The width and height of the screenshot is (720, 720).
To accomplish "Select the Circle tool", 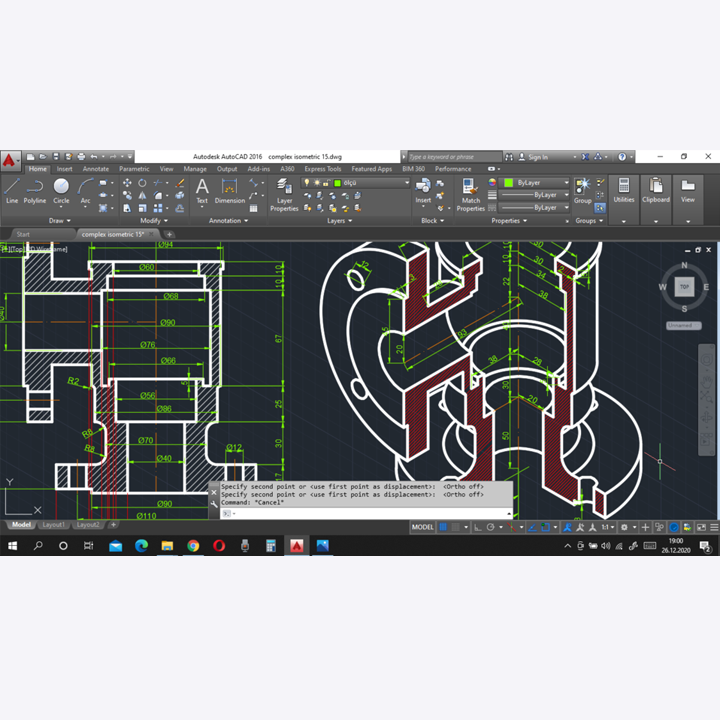I will [61, 190].
